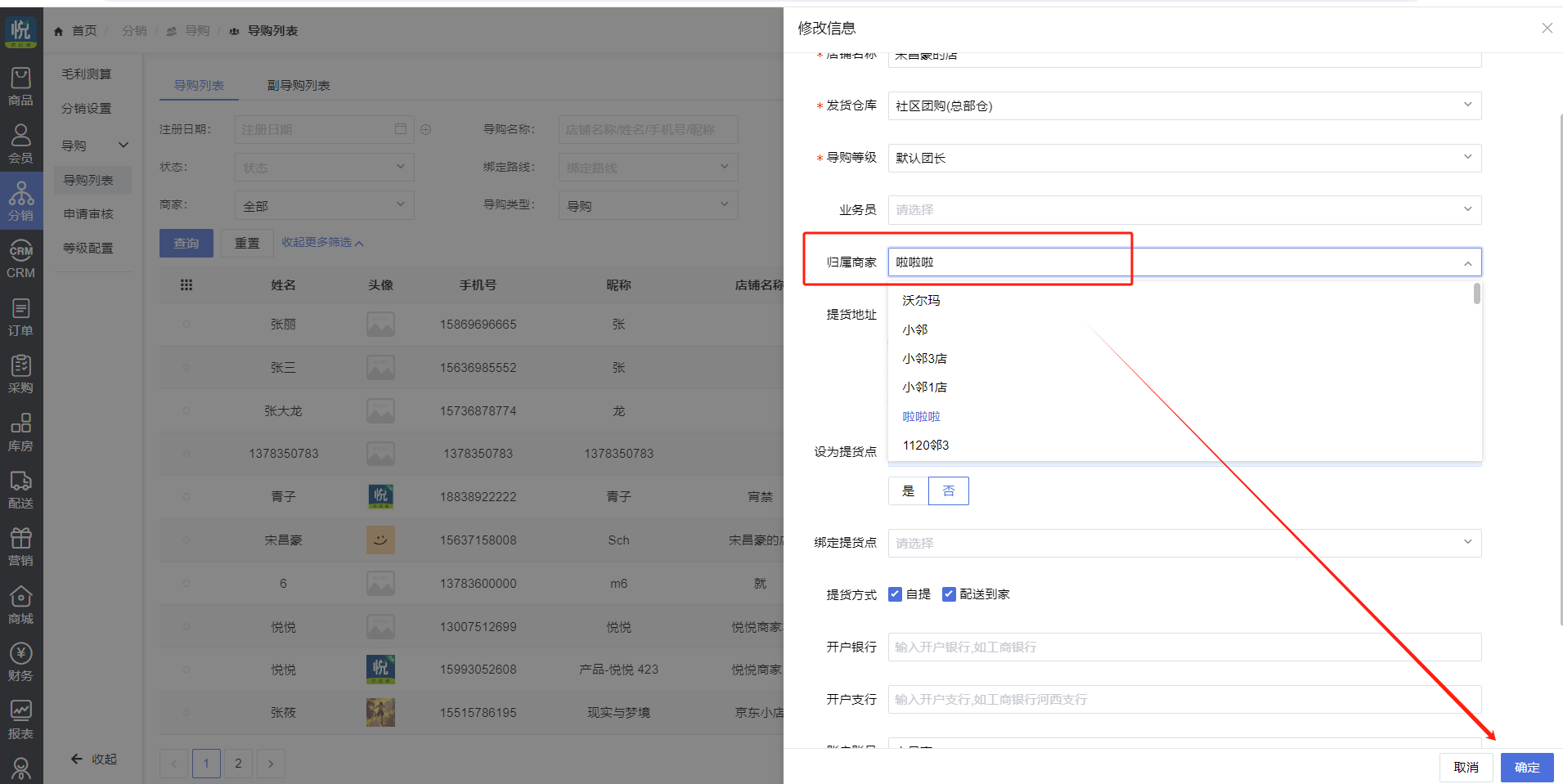Open the 商城 sidebar module
This screenshot has height=784, width=1563.
(20, 605)
